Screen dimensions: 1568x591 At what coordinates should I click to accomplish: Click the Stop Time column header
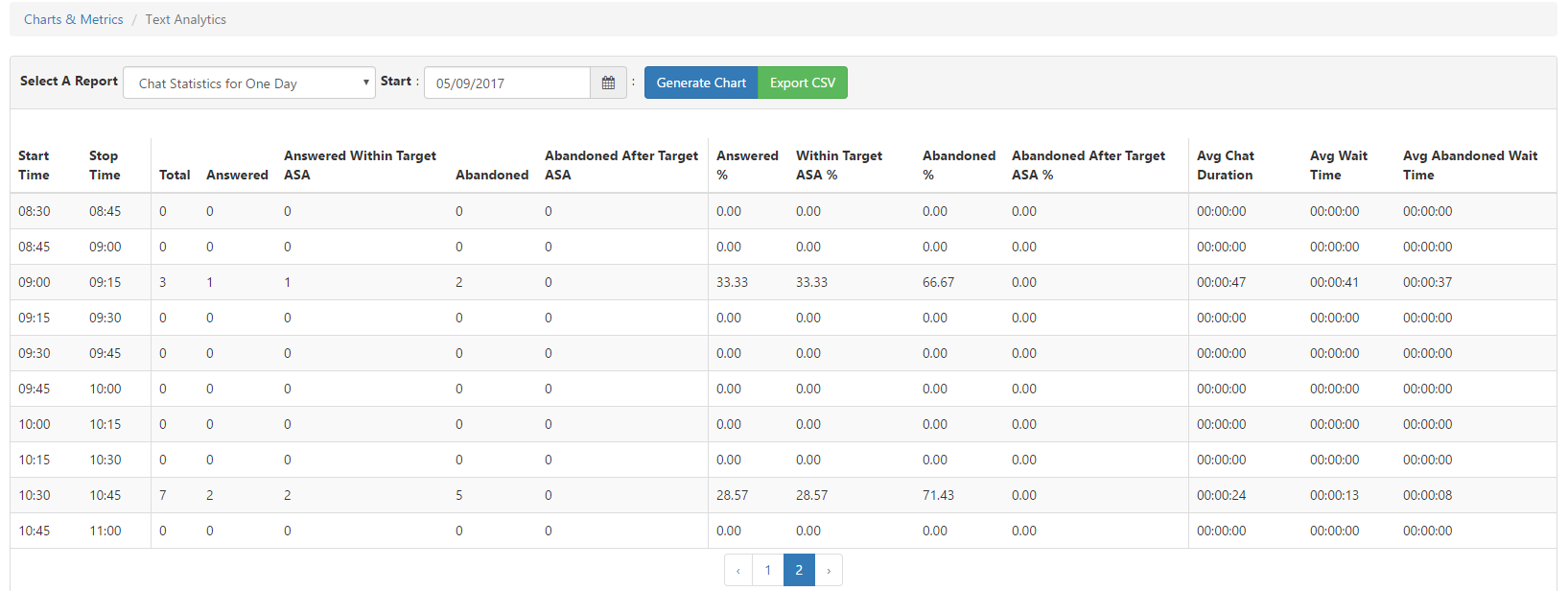tap(105, 165)
